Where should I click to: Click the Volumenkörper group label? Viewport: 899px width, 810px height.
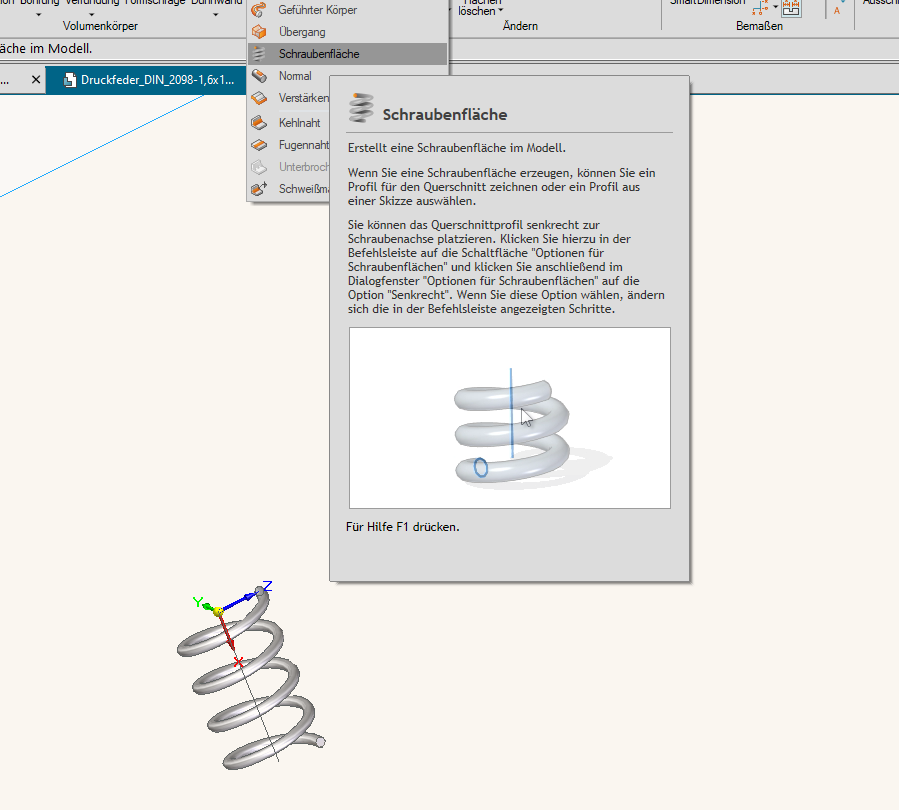[100, 26]
